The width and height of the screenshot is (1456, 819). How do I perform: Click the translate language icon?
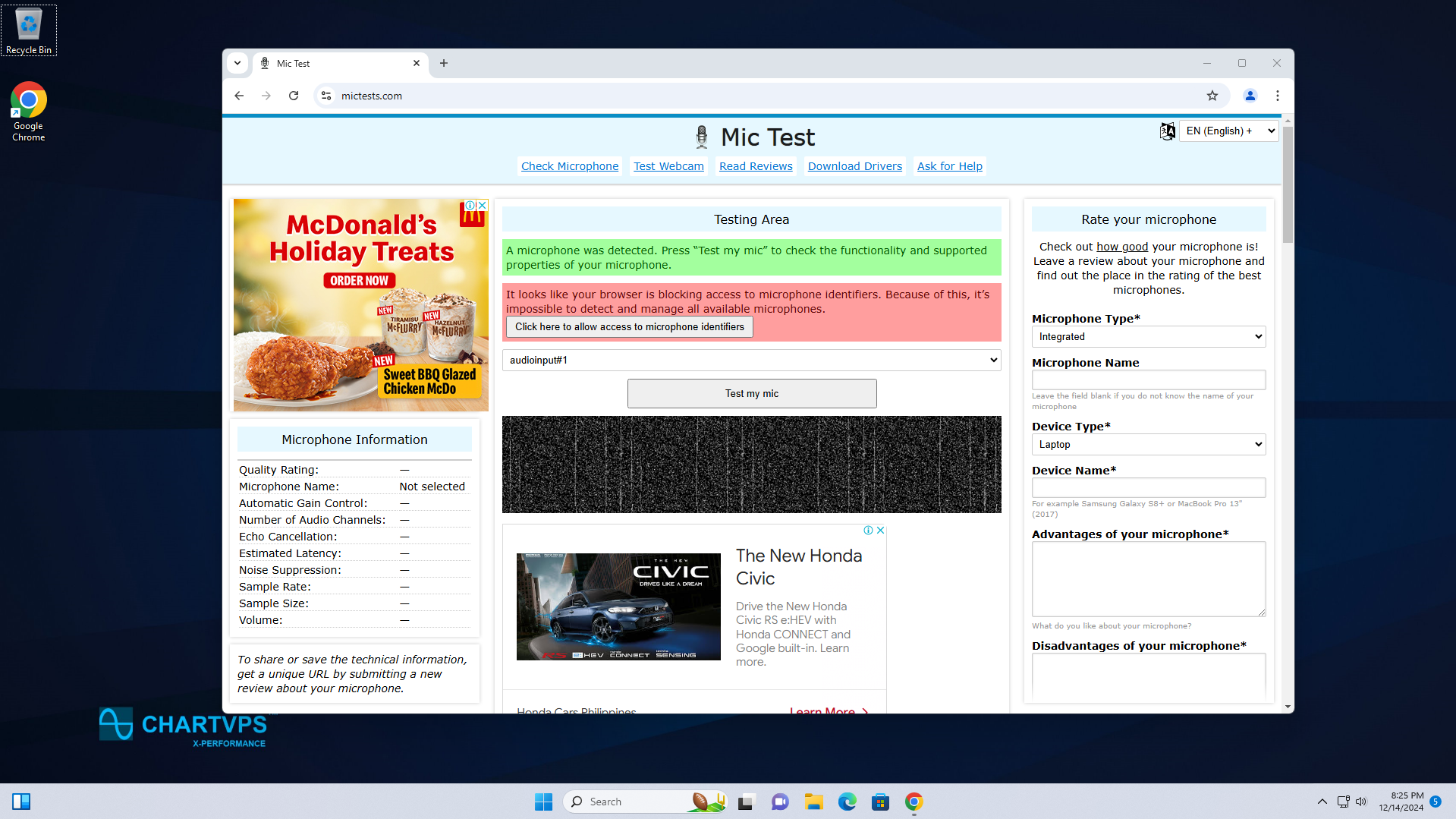[x=1167, y=131]
